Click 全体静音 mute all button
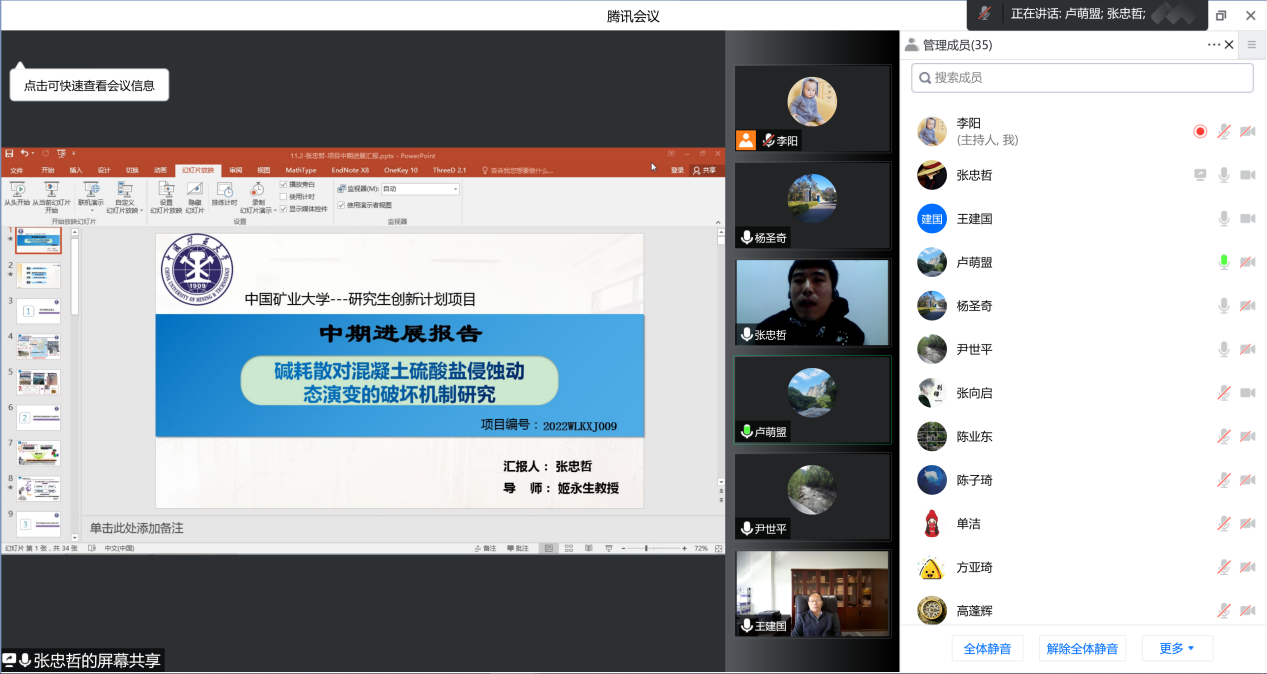Image resolution: width=1267 pixels, height=674 pixels. (987, 648)
